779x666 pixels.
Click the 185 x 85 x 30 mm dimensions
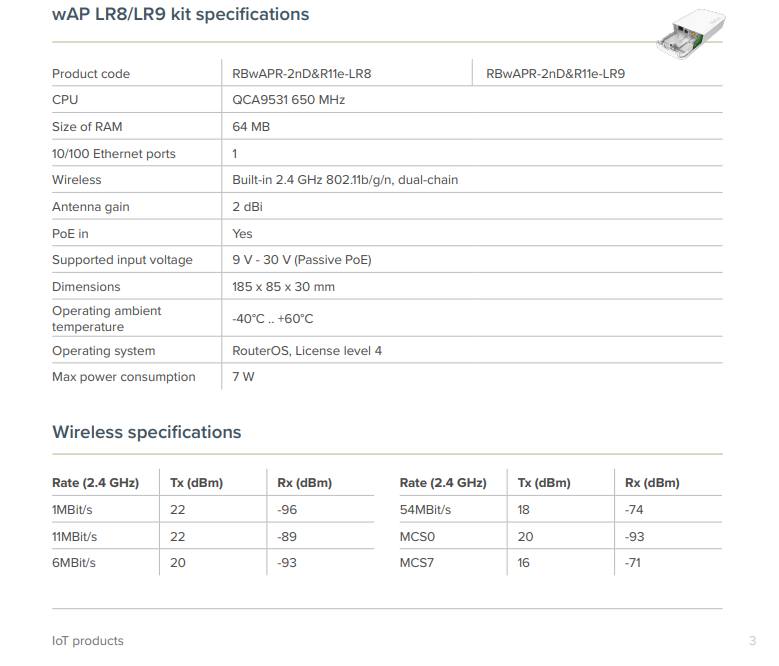click(283, 287)
